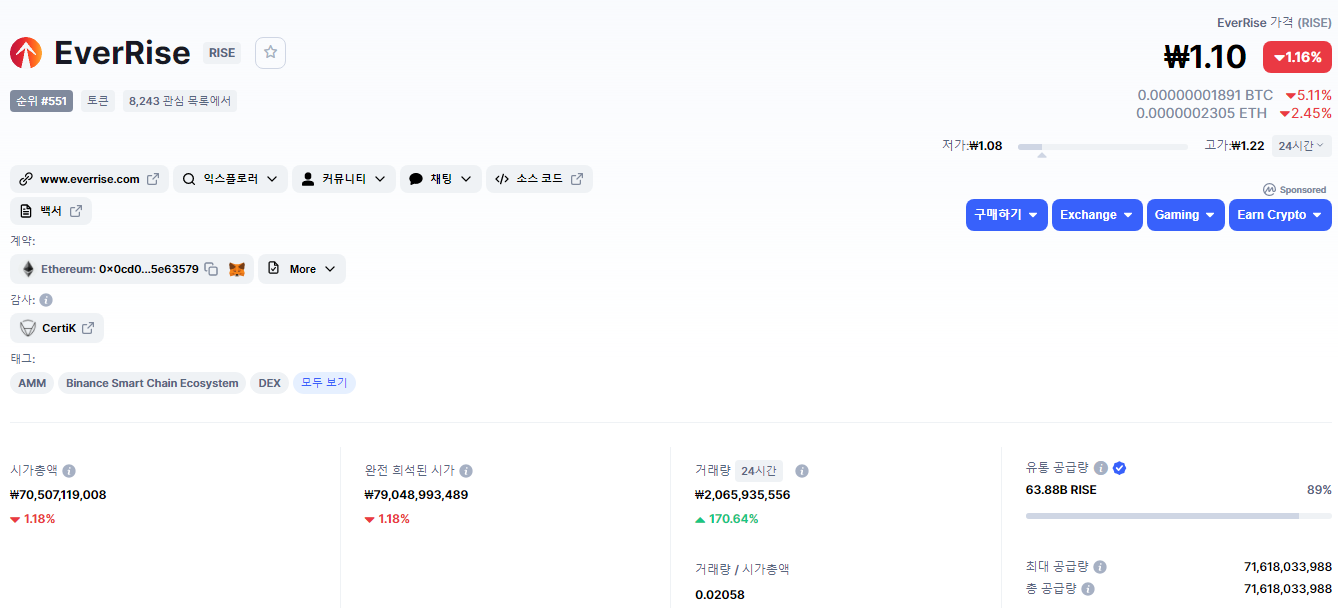This screenshot has height=609, width=1338.
Task: Select the AMM tag
Action: point(32,383)
